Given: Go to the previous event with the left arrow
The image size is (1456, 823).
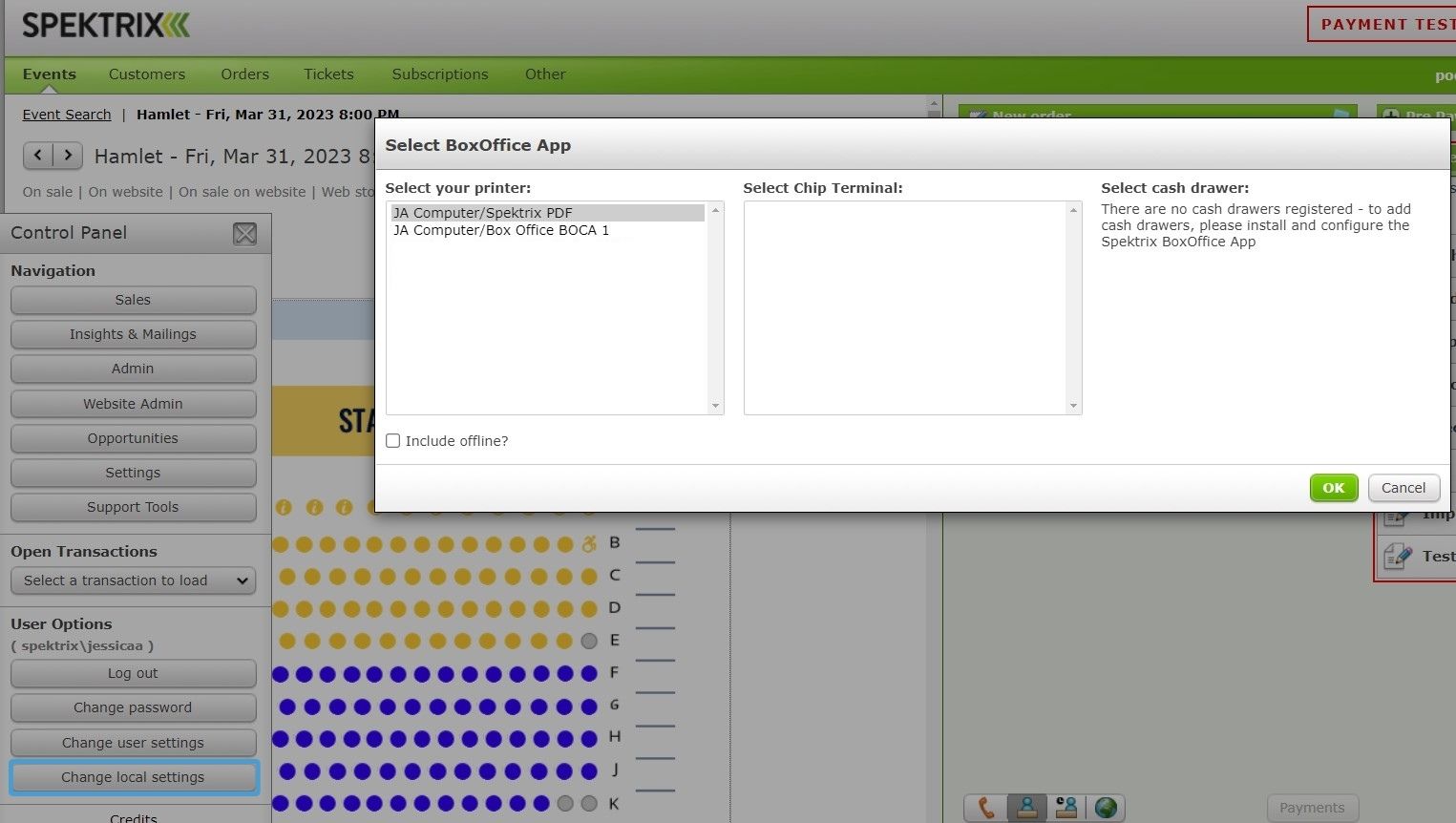Looking at the screenshot, I should [x=38, y=155].
